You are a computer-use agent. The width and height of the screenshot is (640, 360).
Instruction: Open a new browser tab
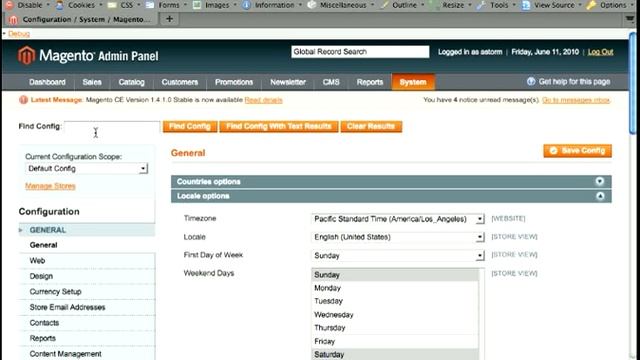[x=169, y=19]
